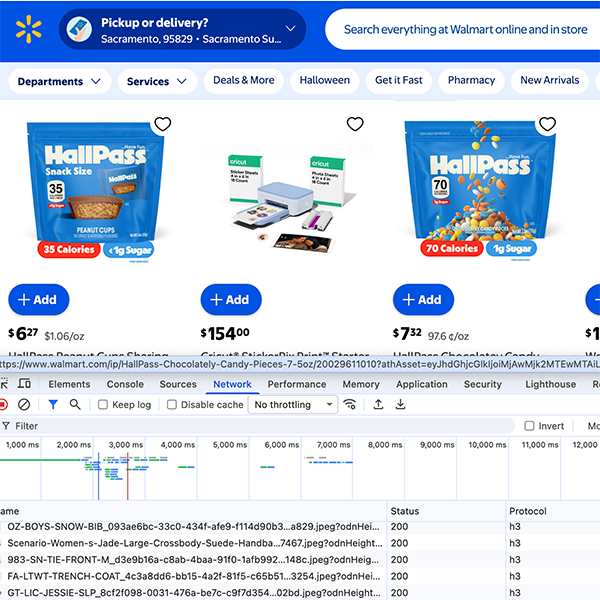Export HAR file download icon
Viewport: 600px width, 600px height.
coord(400,404)
